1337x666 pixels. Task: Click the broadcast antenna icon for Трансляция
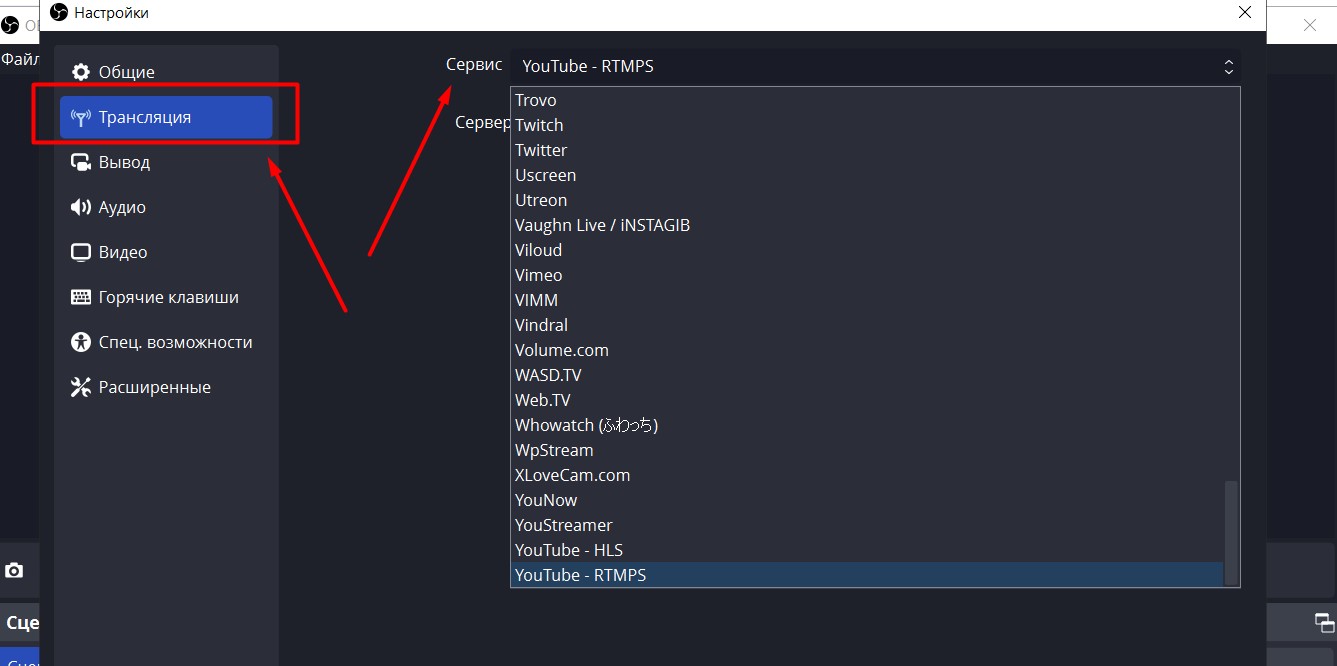pos(81,117)
